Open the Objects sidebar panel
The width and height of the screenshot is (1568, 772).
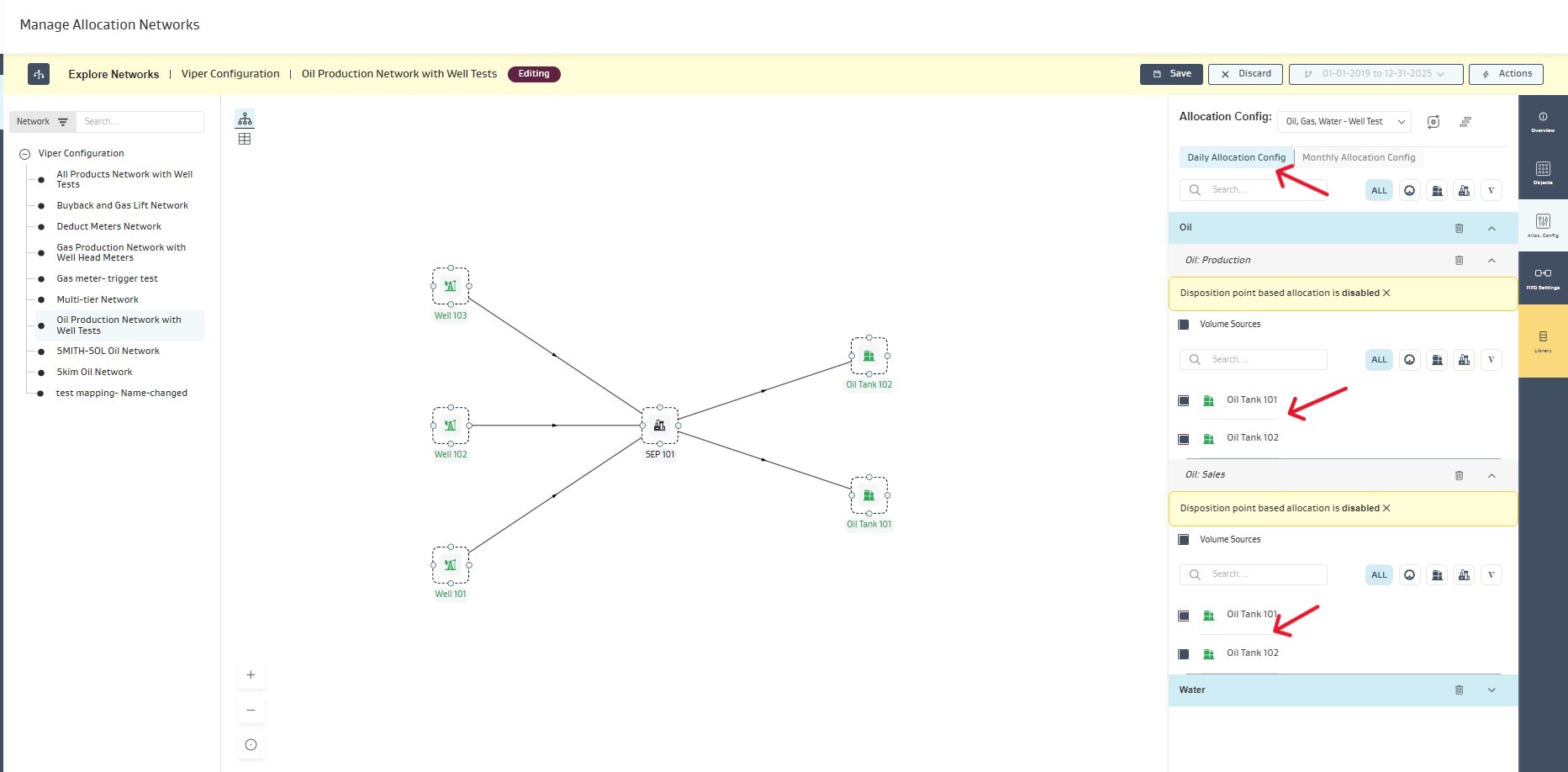pyautogui.click(x=1543, y=172)
